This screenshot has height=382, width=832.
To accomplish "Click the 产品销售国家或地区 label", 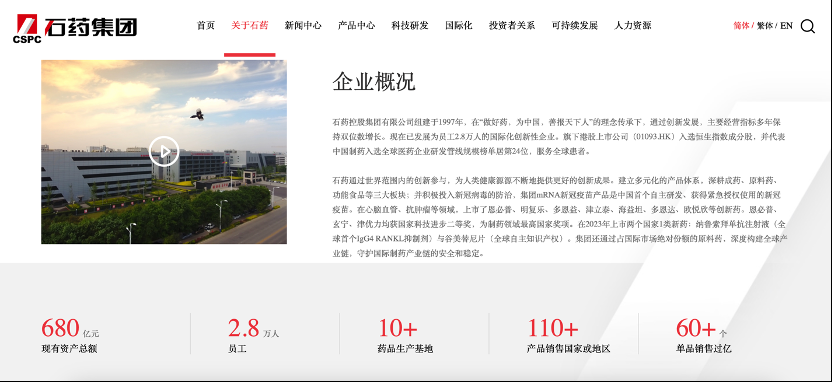I will click(568, 349).
